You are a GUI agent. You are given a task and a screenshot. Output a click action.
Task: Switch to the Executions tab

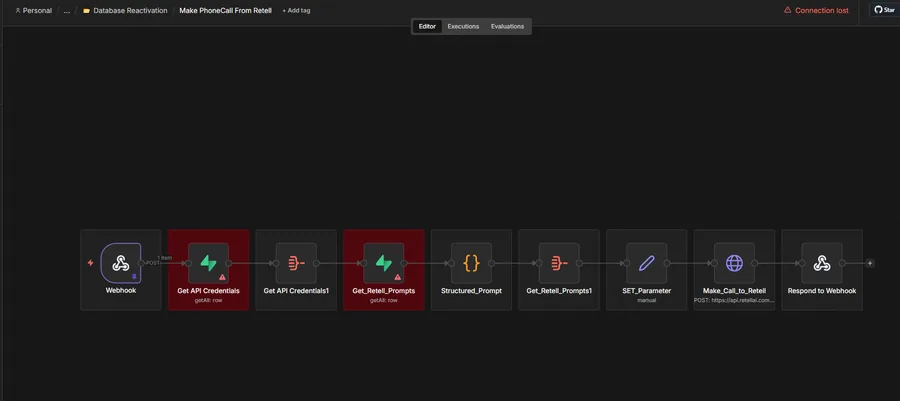click(463, 26)
